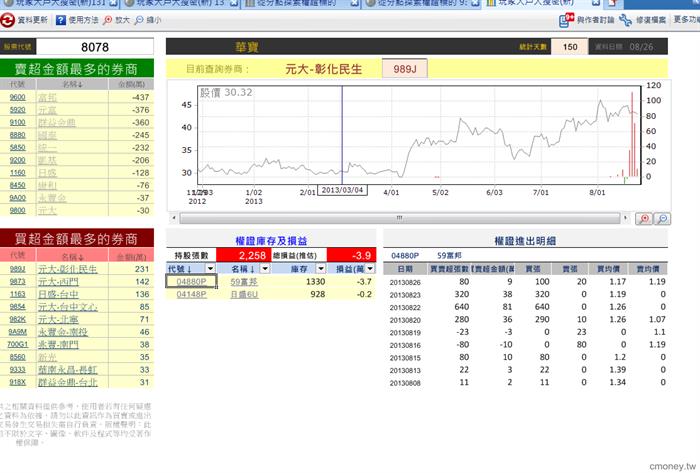Close the third tab 從分點探索權證

[x=354, y=3]
